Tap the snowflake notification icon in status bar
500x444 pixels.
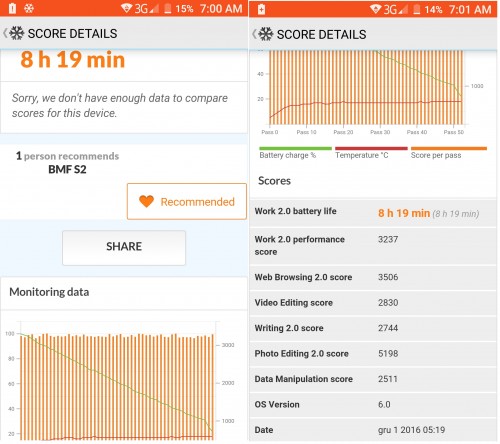[x=29, y=8]
